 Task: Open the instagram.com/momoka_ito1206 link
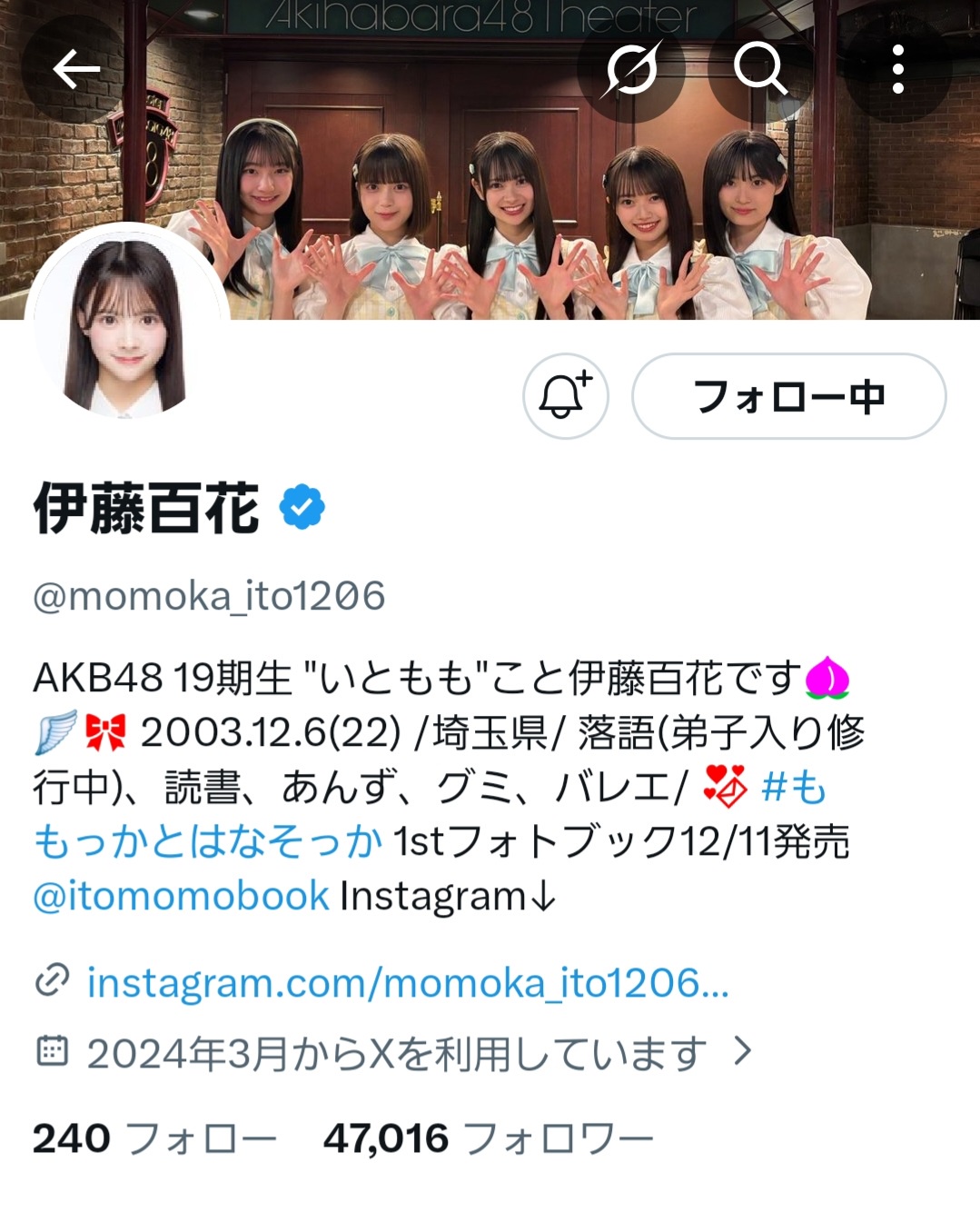click(x=407, y=983)
